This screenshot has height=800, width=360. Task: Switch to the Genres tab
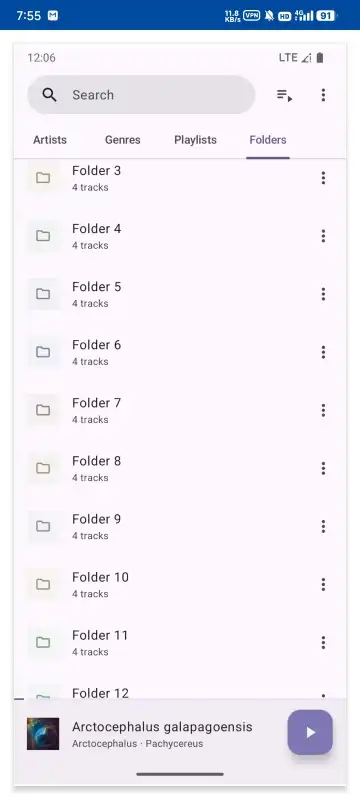click(x=122, y=140)
